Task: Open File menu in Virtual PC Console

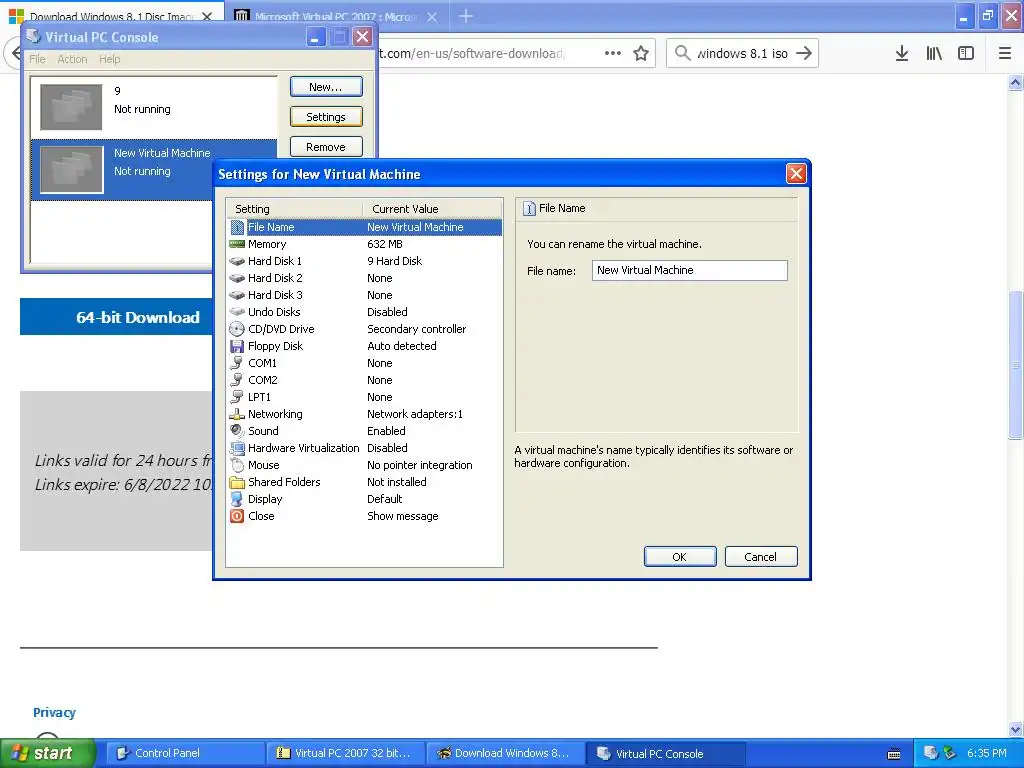Action: click(37, 59)
